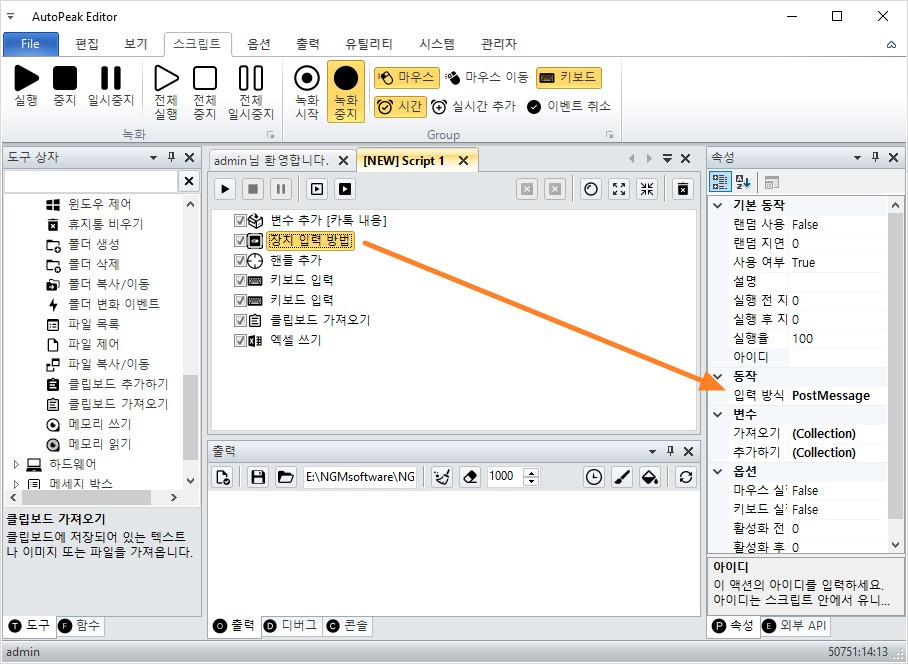This screenshot has height=664, width=908.
Task: Toggle the 시간 recording option
Action: pyautogui.click(x=400, y=107)
